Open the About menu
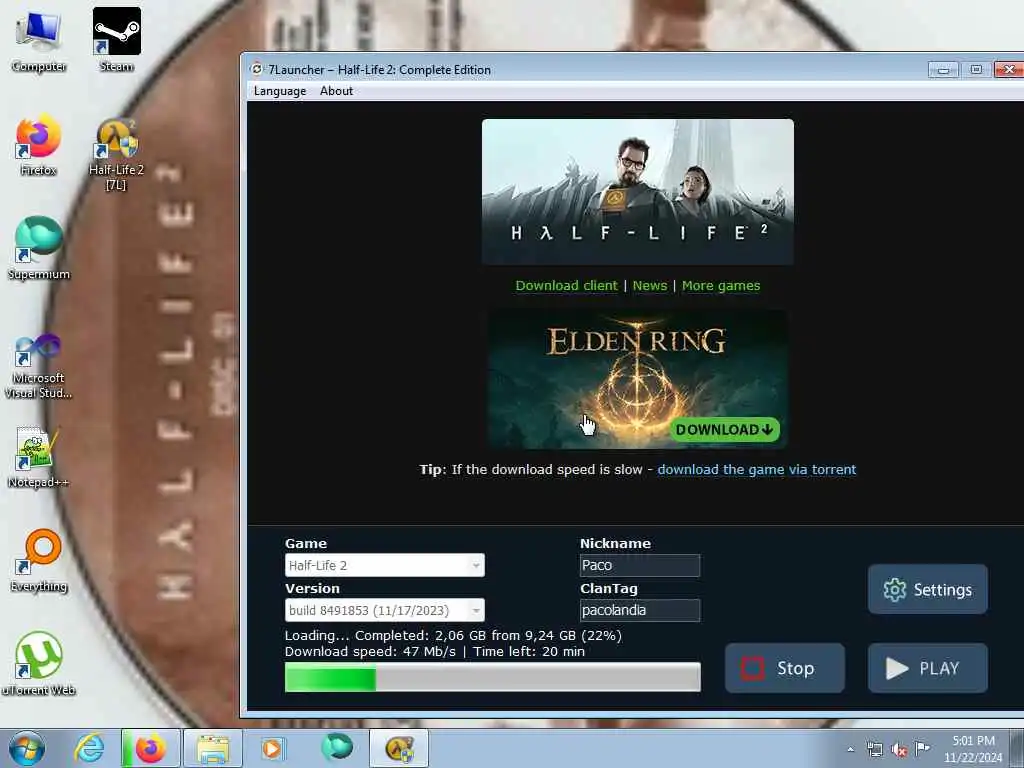This screenshot has width=1024, height=768. coord(336,91)
